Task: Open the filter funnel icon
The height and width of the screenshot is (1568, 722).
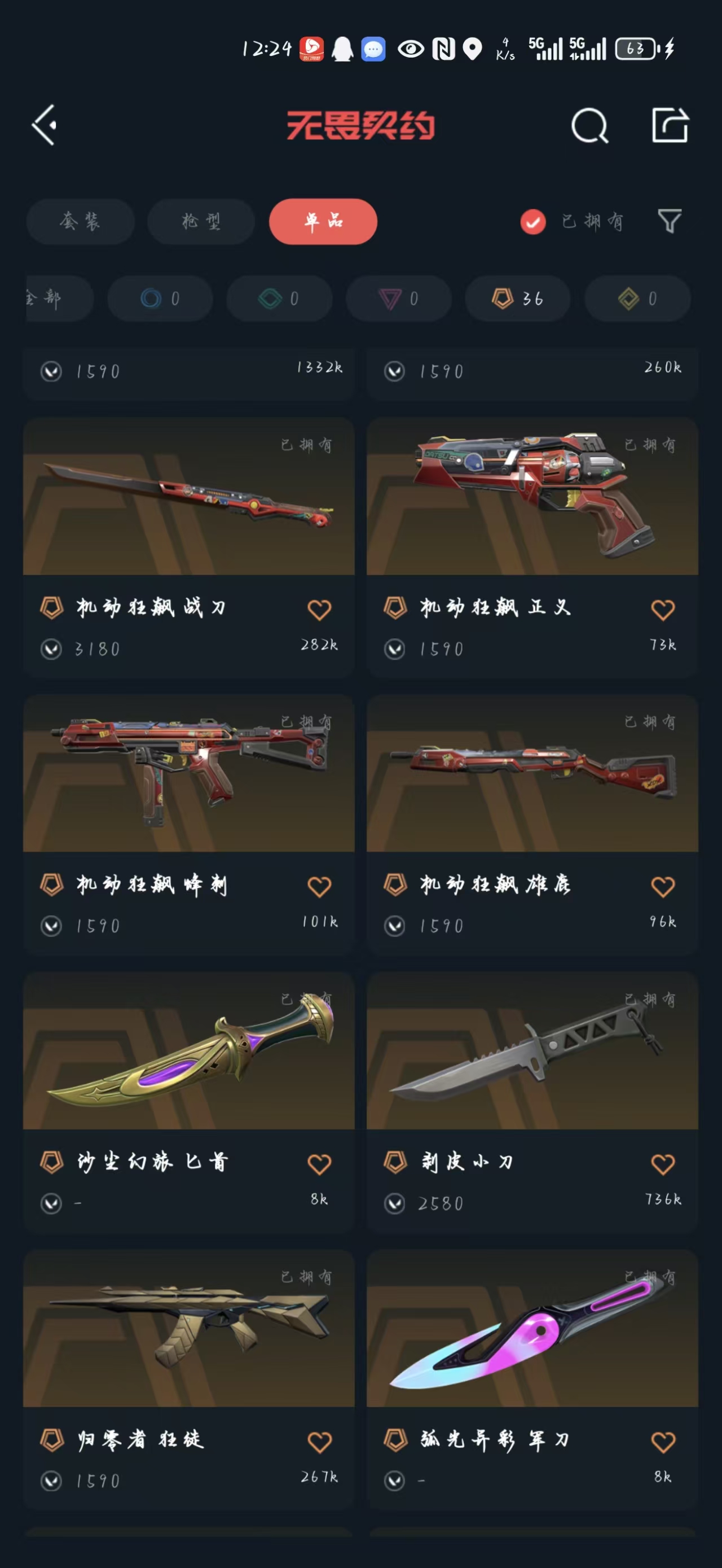Action: pos(669,221)
